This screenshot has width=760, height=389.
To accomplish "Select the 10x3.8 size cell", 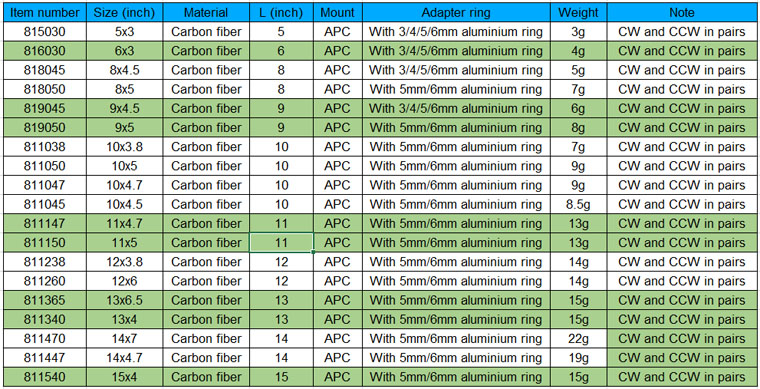I will point(125,147).
